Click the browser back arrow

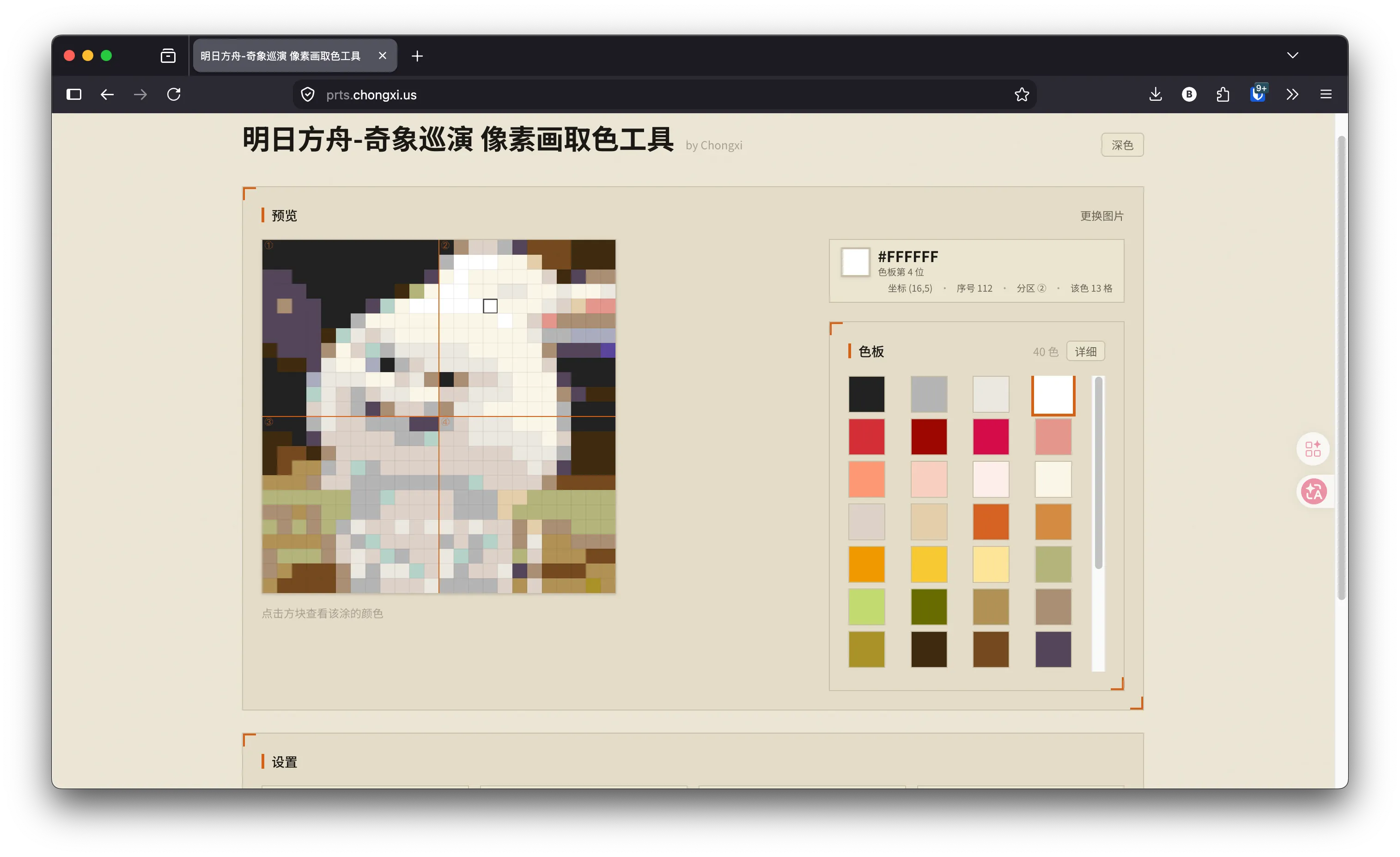(107, 94)
